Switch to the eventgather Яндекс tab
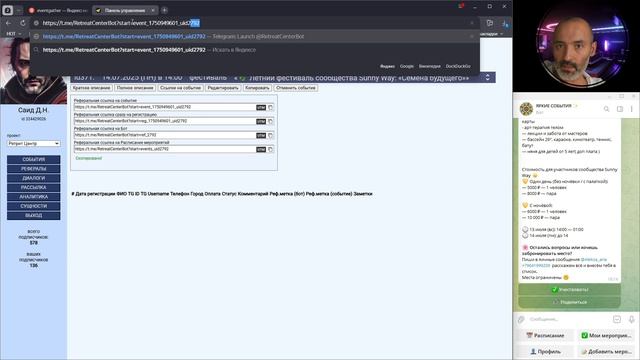 pyautogui.click(x=58, y=10)
